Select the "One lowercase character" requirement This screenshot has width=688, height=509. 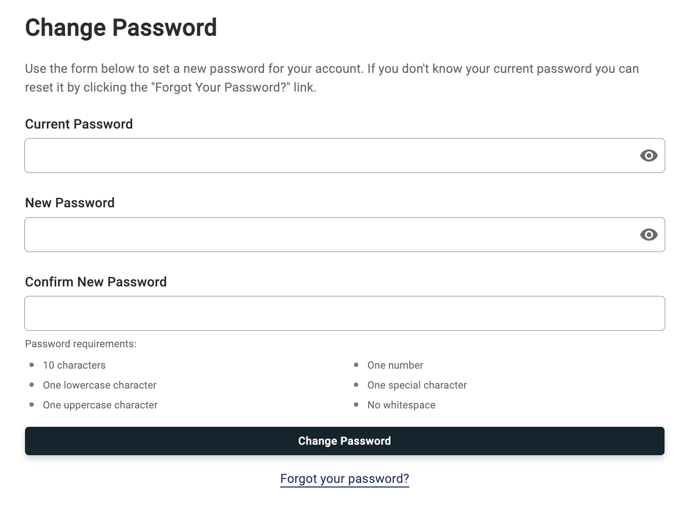tap(100, 385)
